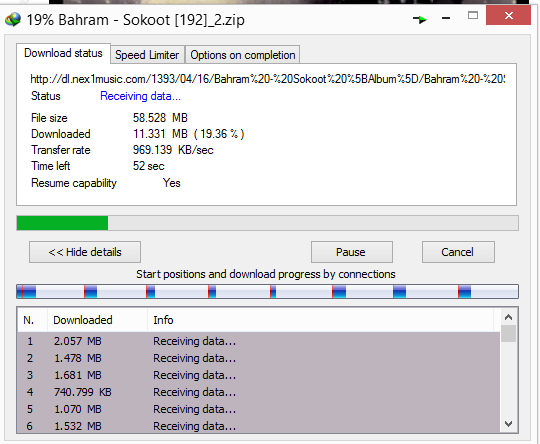The image size is (540, 444).
Task: Click the scroll down arrow in connections list
Action: pyautogui.click(x=508, y=424)
